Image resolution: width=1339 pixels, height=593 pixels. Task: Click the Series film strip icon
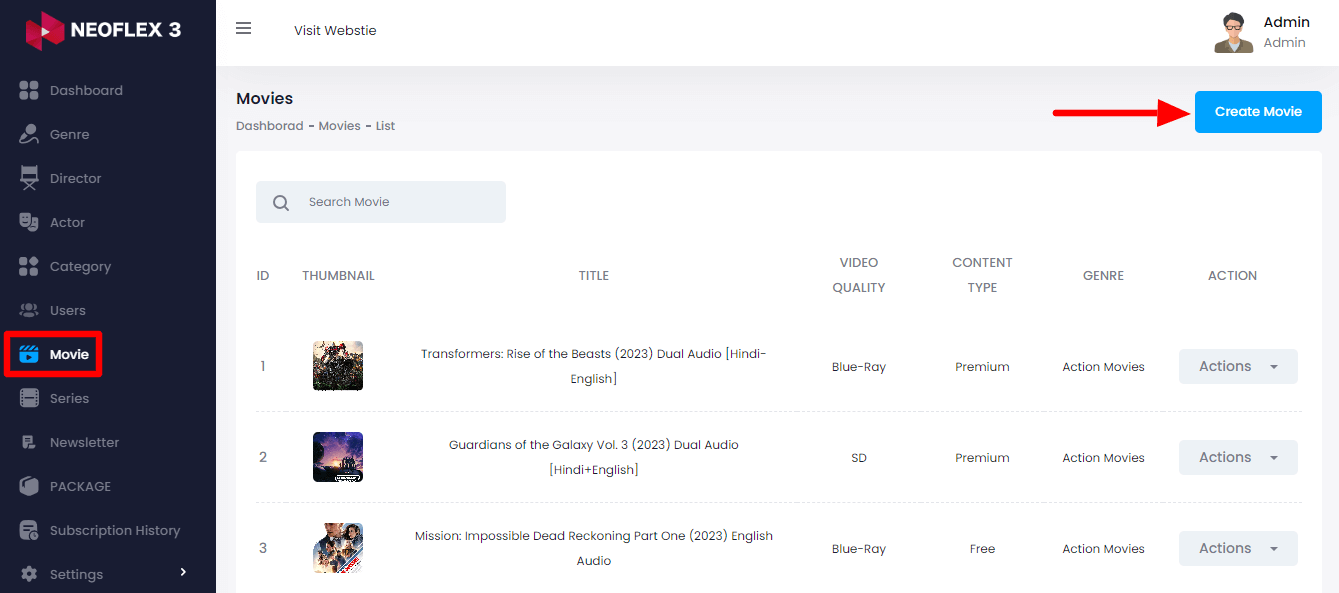click(x=29, y=398)
